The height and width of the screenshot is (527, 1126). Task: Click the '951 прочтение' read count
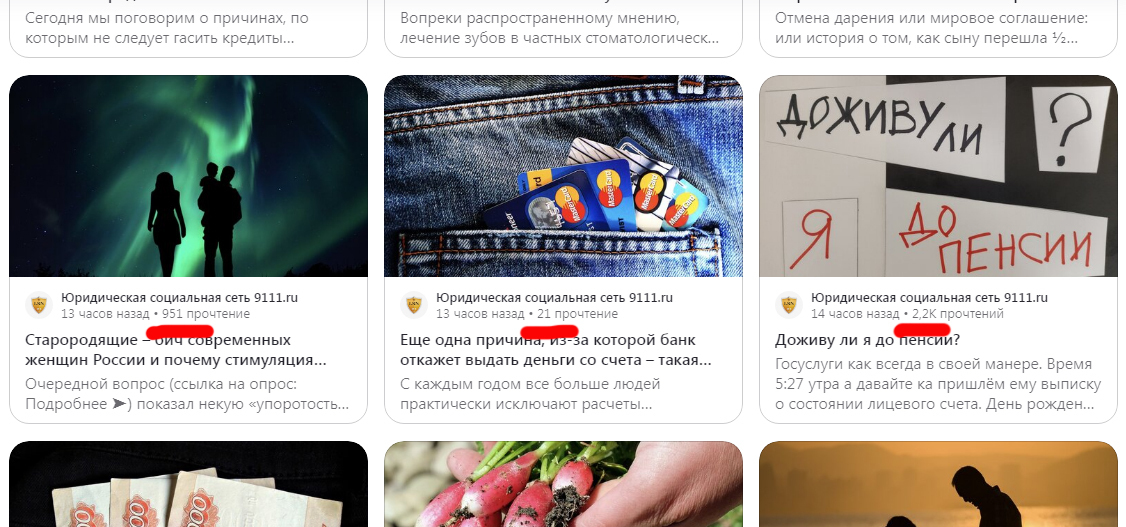(206, 314)
